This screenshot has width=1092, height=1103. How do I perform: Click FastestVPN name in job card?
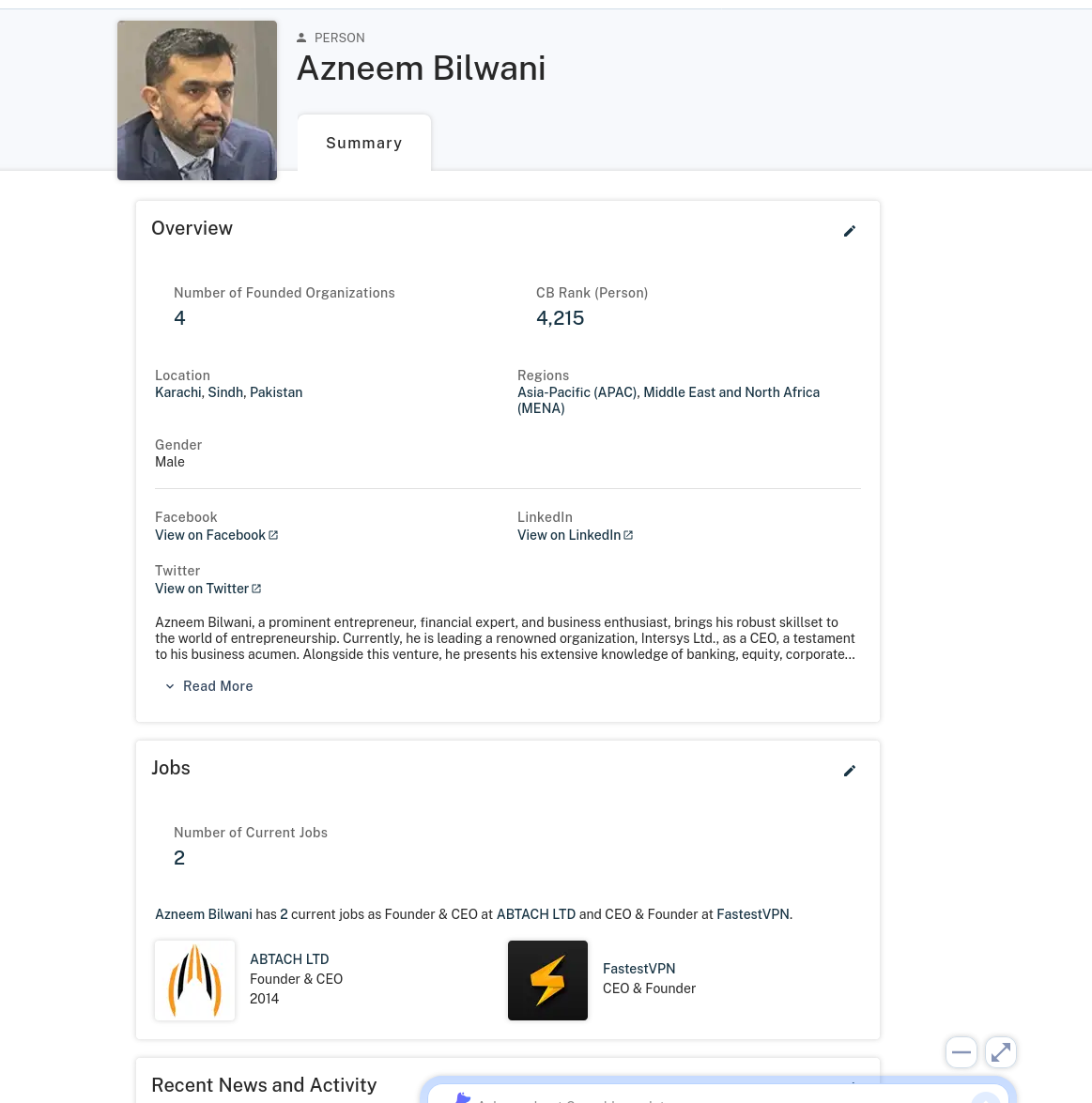[638, 969]
